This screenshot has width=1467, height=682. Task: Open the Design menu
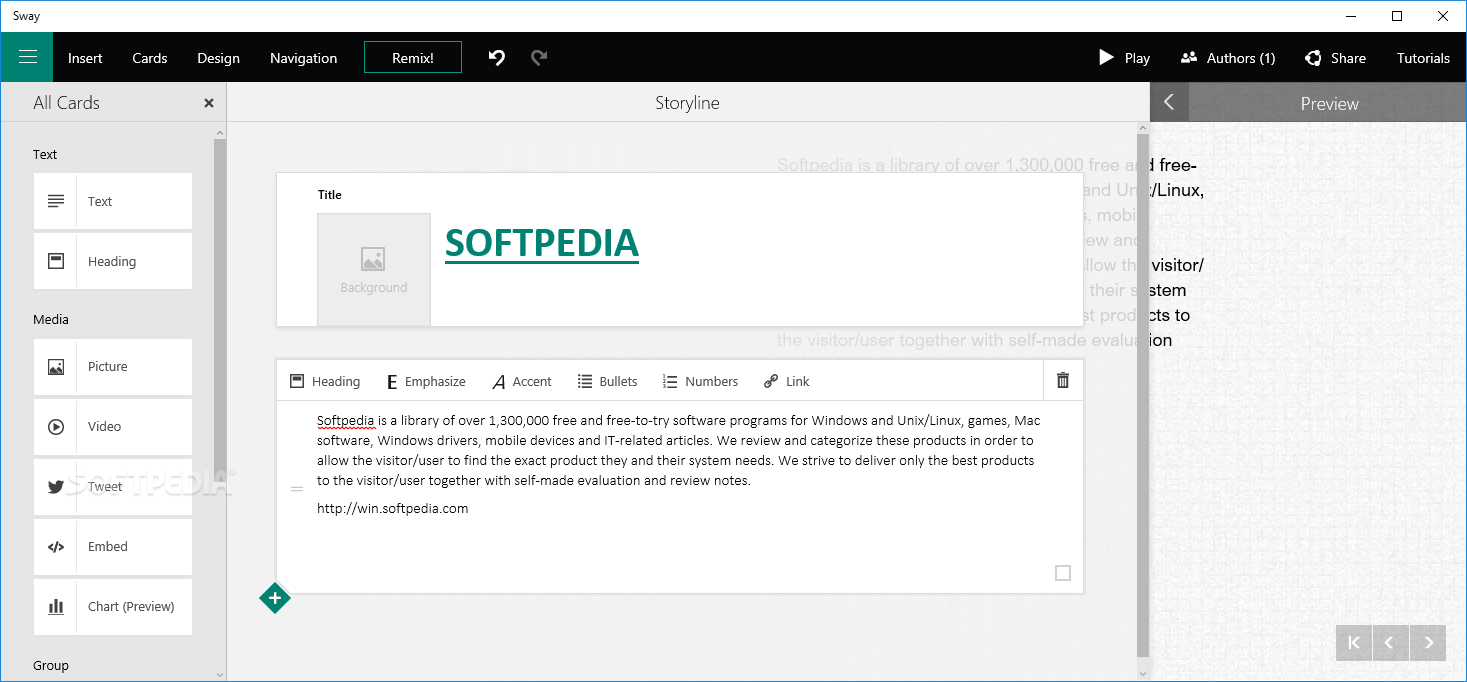tap(218, 58)
